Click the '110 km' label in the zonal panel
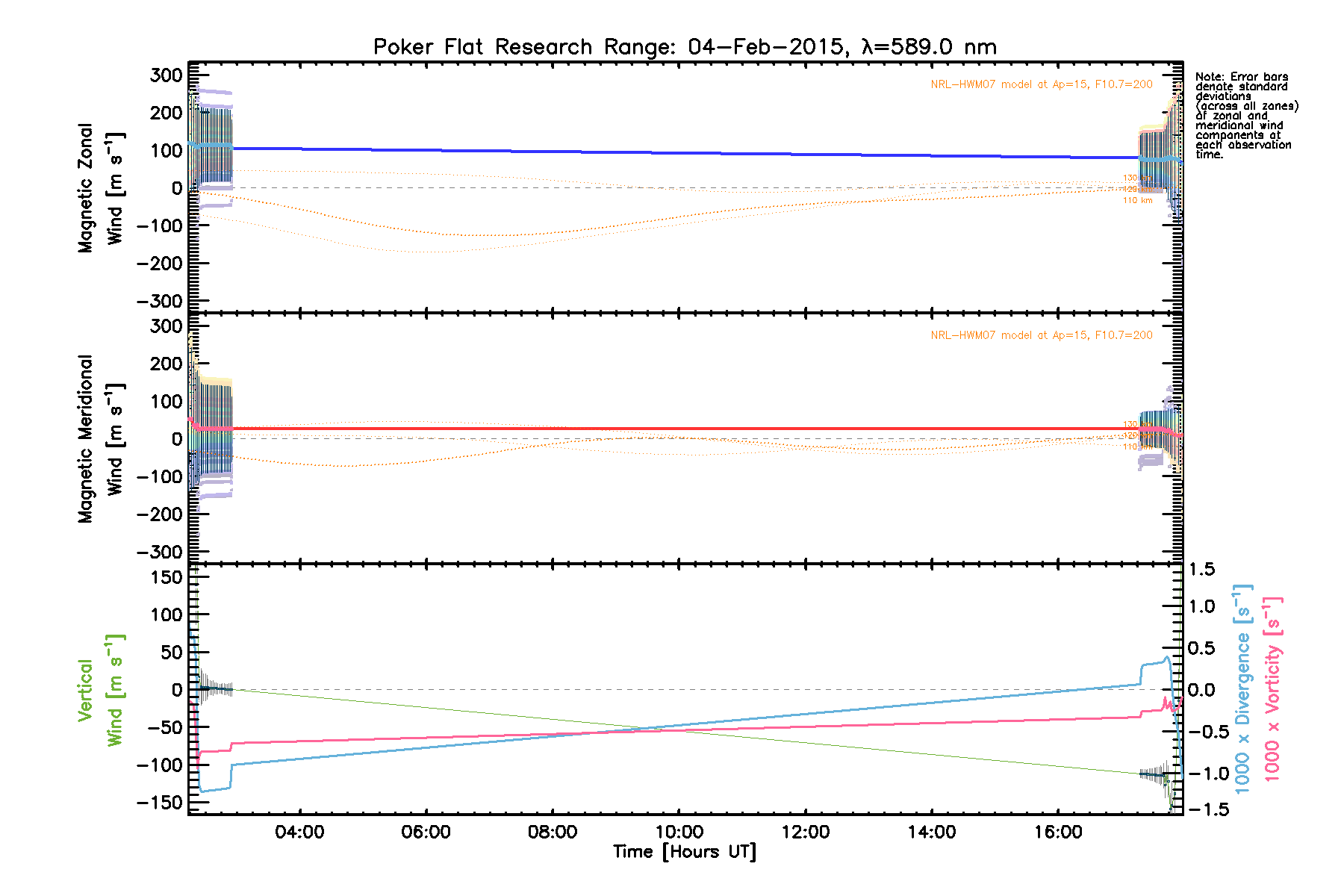The width and height of the screenshot is (1344, 896). click(1137, 201)
